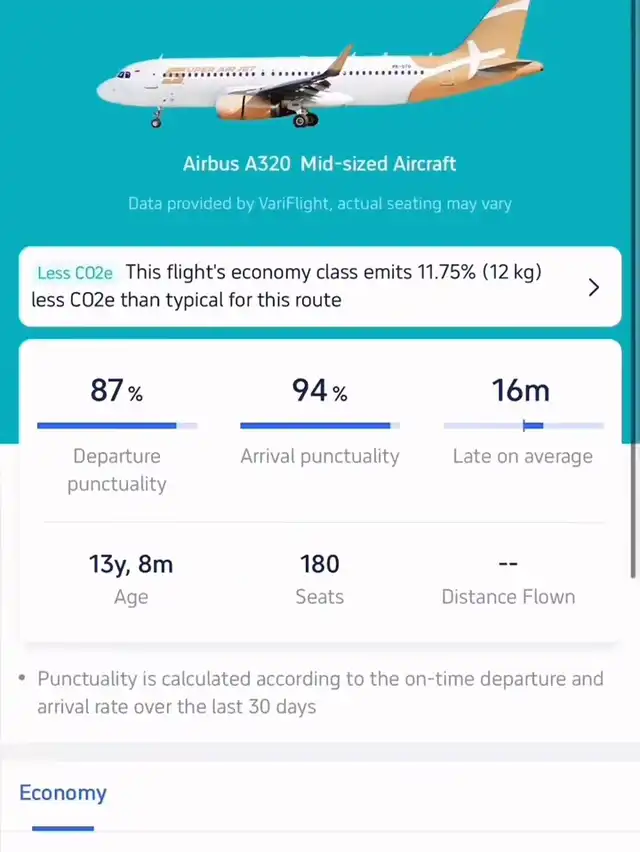Tap the 94% arrival punctuality value
Image resolution: width=640 pixels, height=852 pixels.
320,390
